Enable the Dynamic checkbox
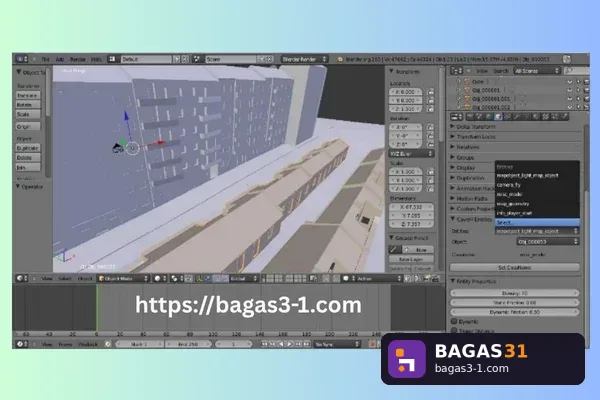Screen dimensions: 600x400 (454, 321)
